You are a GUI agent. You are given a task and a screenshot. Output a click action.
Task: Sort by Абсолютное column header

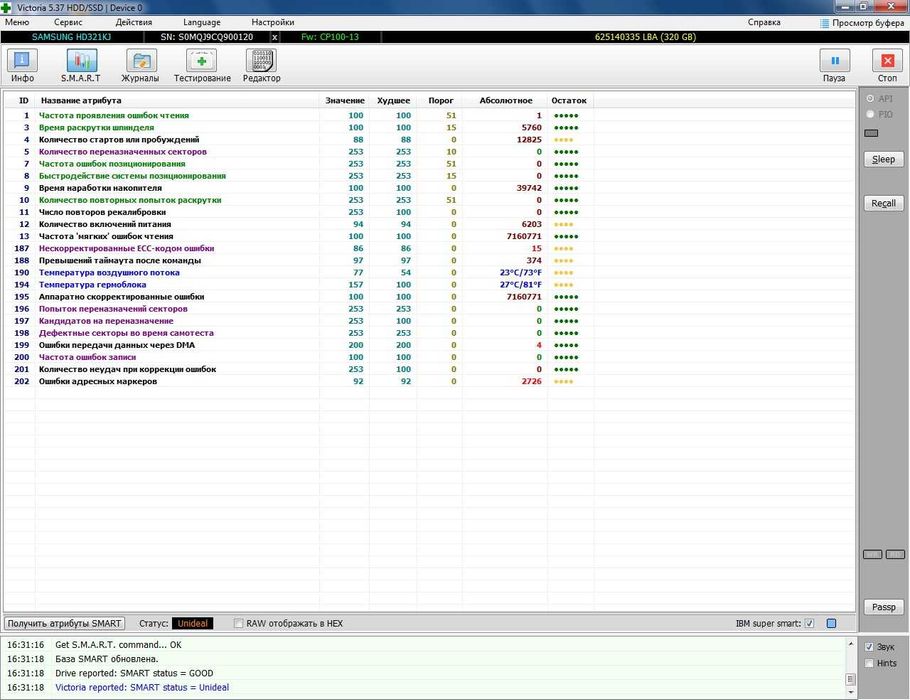(x=506, y=101)
